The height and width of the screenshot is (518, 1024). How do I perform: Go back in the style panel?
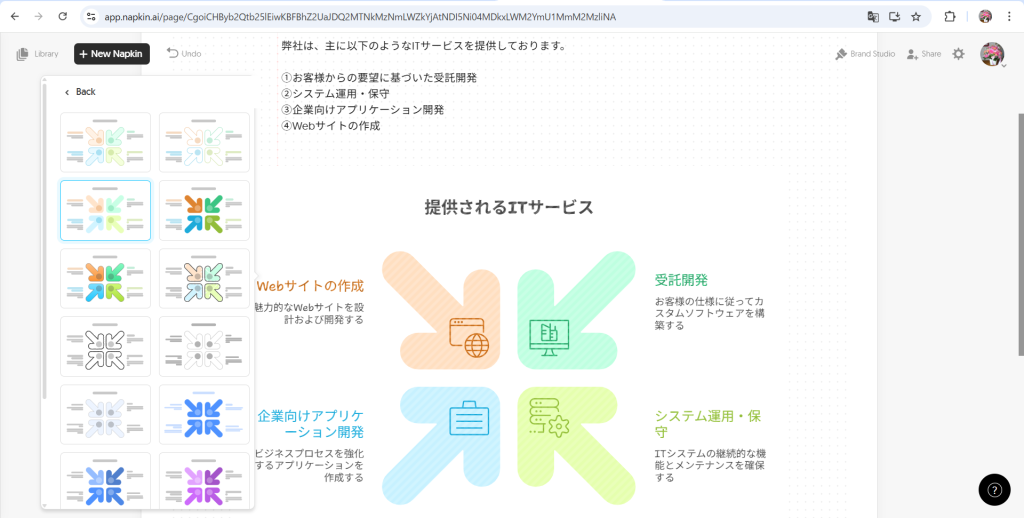click(x=80, y=92)
